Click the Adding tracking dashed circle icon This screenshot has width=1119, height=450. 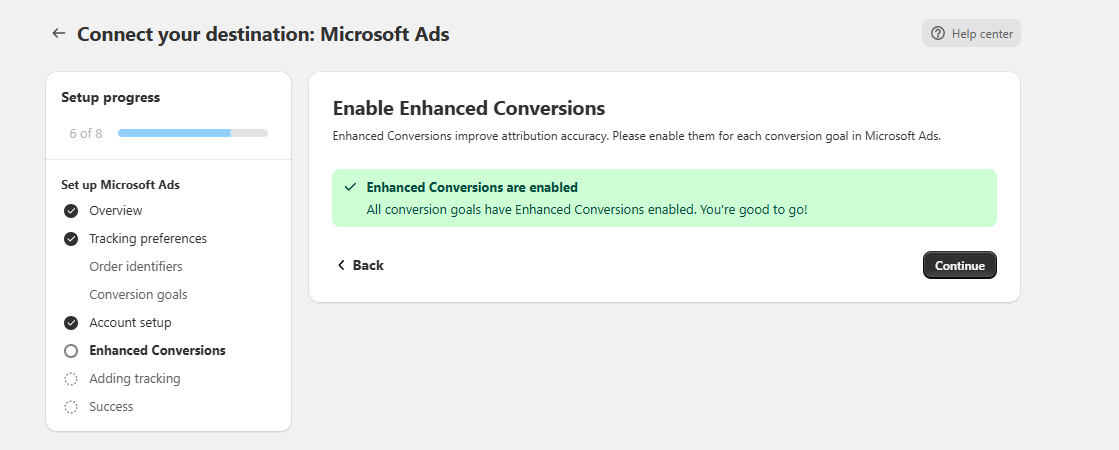point(71,379)
